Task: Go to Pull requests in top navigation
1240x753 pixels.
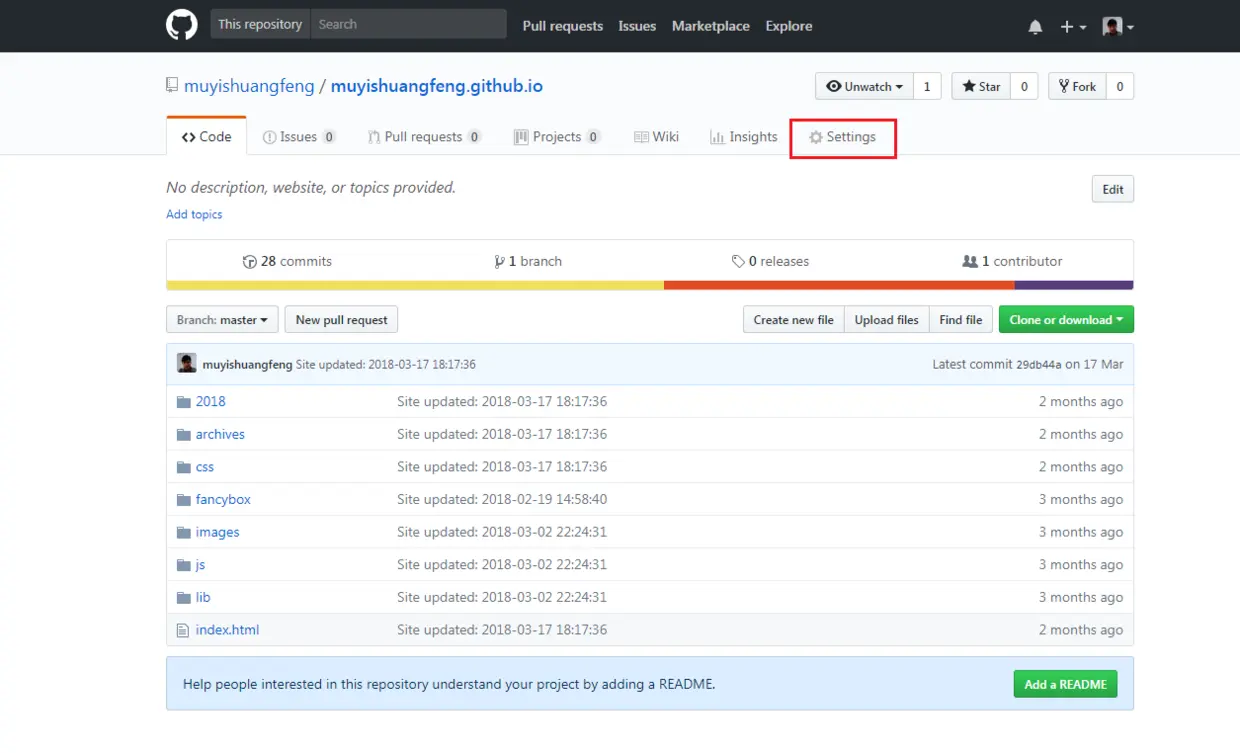Action: point(563,26)
